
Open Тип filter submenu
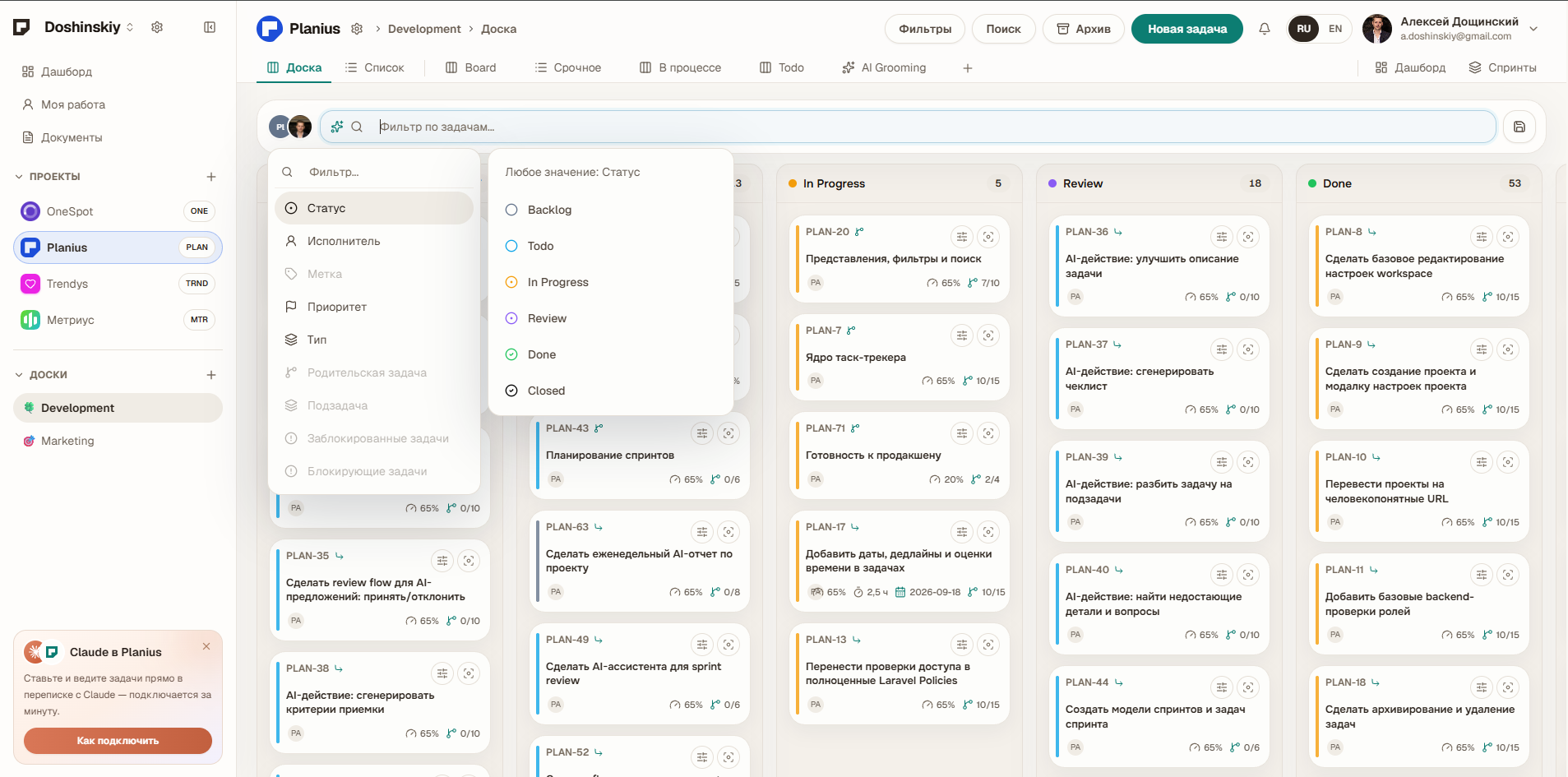click(374, 340)
